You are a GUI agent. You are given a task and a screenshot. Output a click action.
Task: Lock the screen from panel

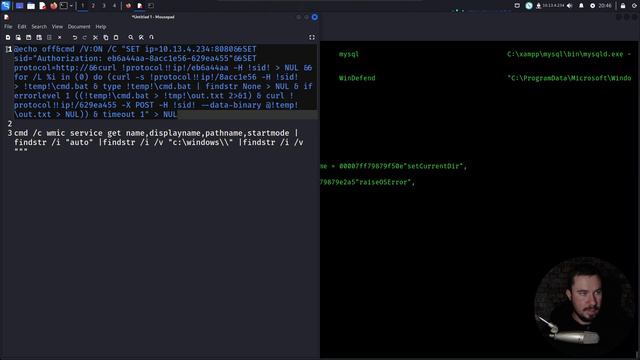623,6
